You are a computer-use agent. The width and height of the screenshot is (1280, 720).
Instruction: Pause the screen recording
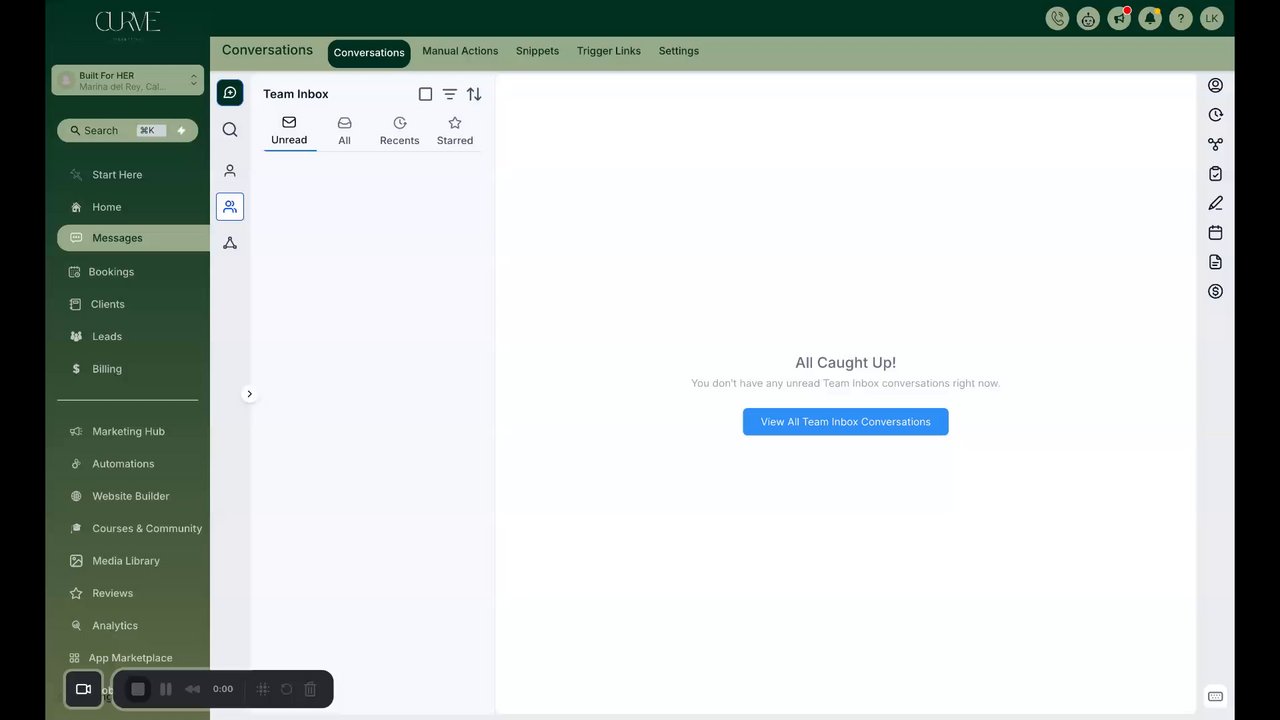pyautogui.click(x=166, y=689)
